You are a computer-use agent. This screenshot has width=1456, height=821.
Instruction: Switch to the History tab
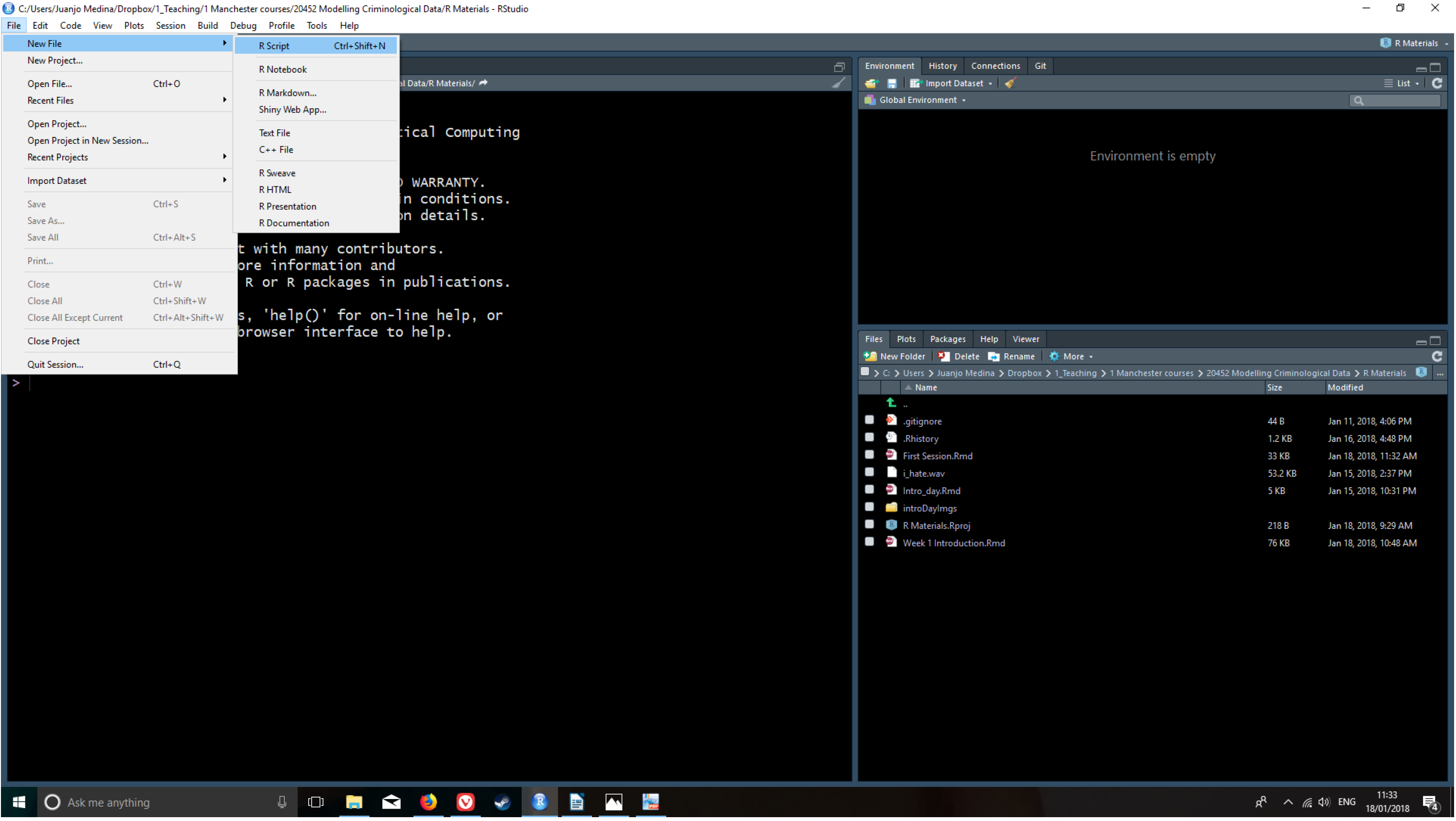pyautogui.click(x=942, y=66)
